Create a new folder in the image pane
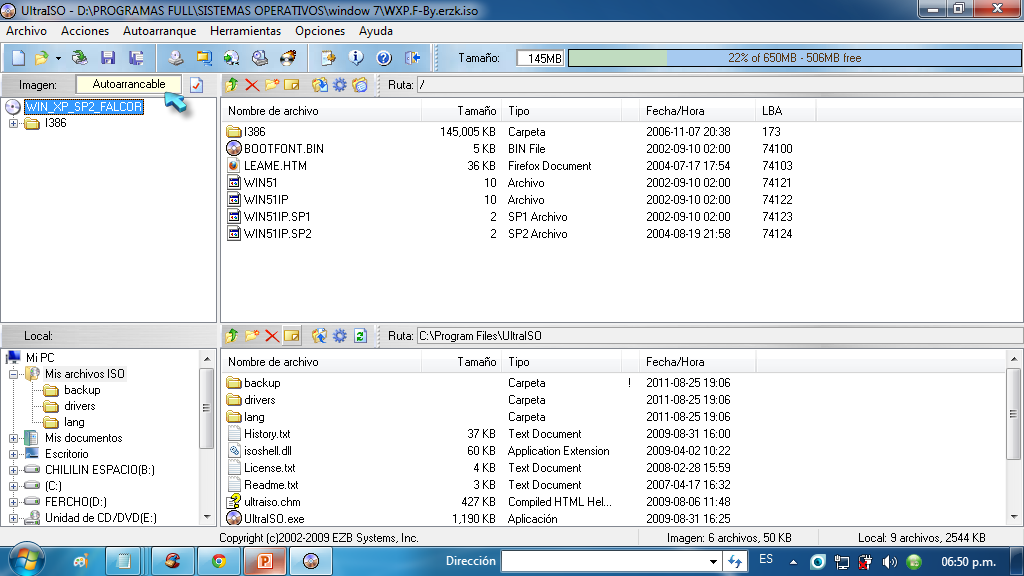Viewport: 1024px width, 576px height. click(272, 85)
